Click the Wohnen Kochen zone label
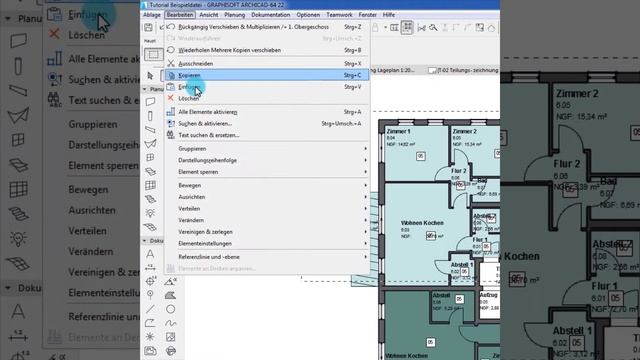The width and height of the screenshot is (640, 360). pos(422,223)
